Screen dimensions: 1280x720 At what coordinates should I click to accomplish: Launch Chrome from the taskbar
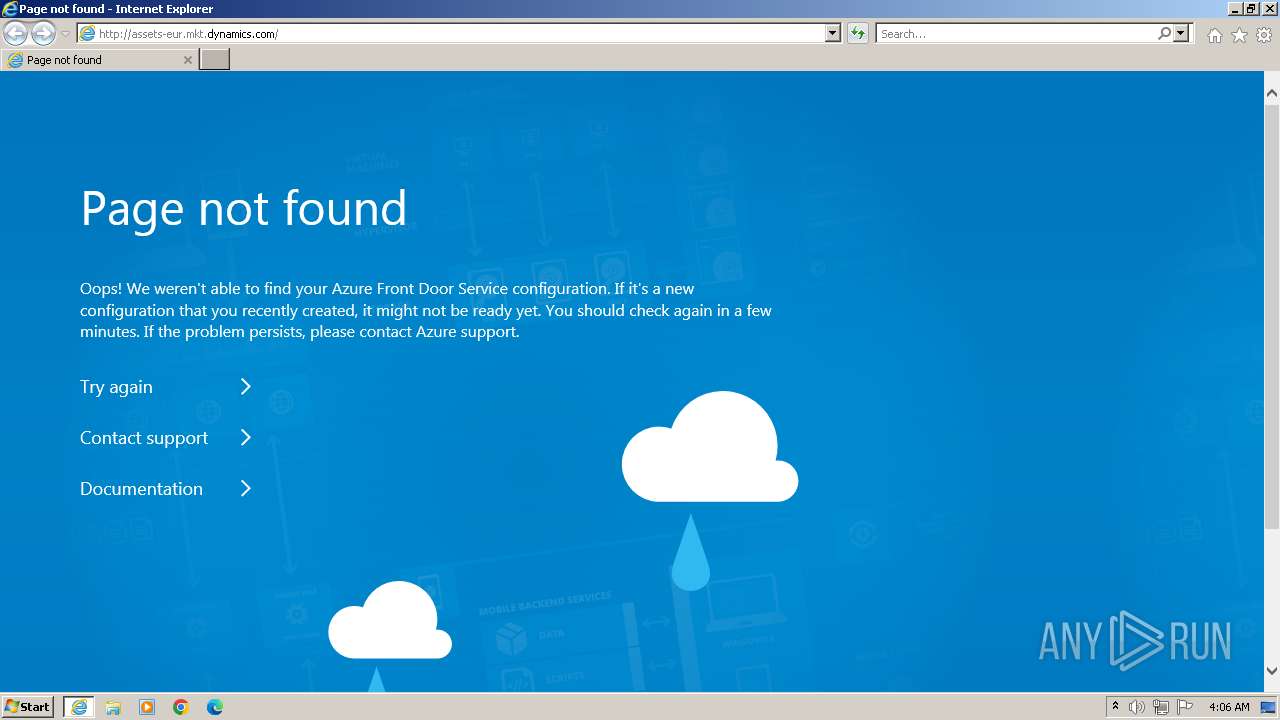coord(181,707)
